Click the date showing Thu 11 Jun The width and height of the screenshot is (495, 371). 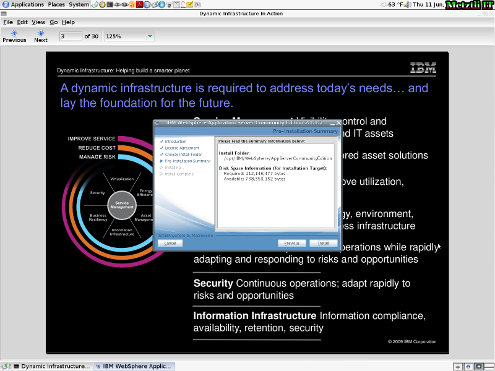(428, 4)
